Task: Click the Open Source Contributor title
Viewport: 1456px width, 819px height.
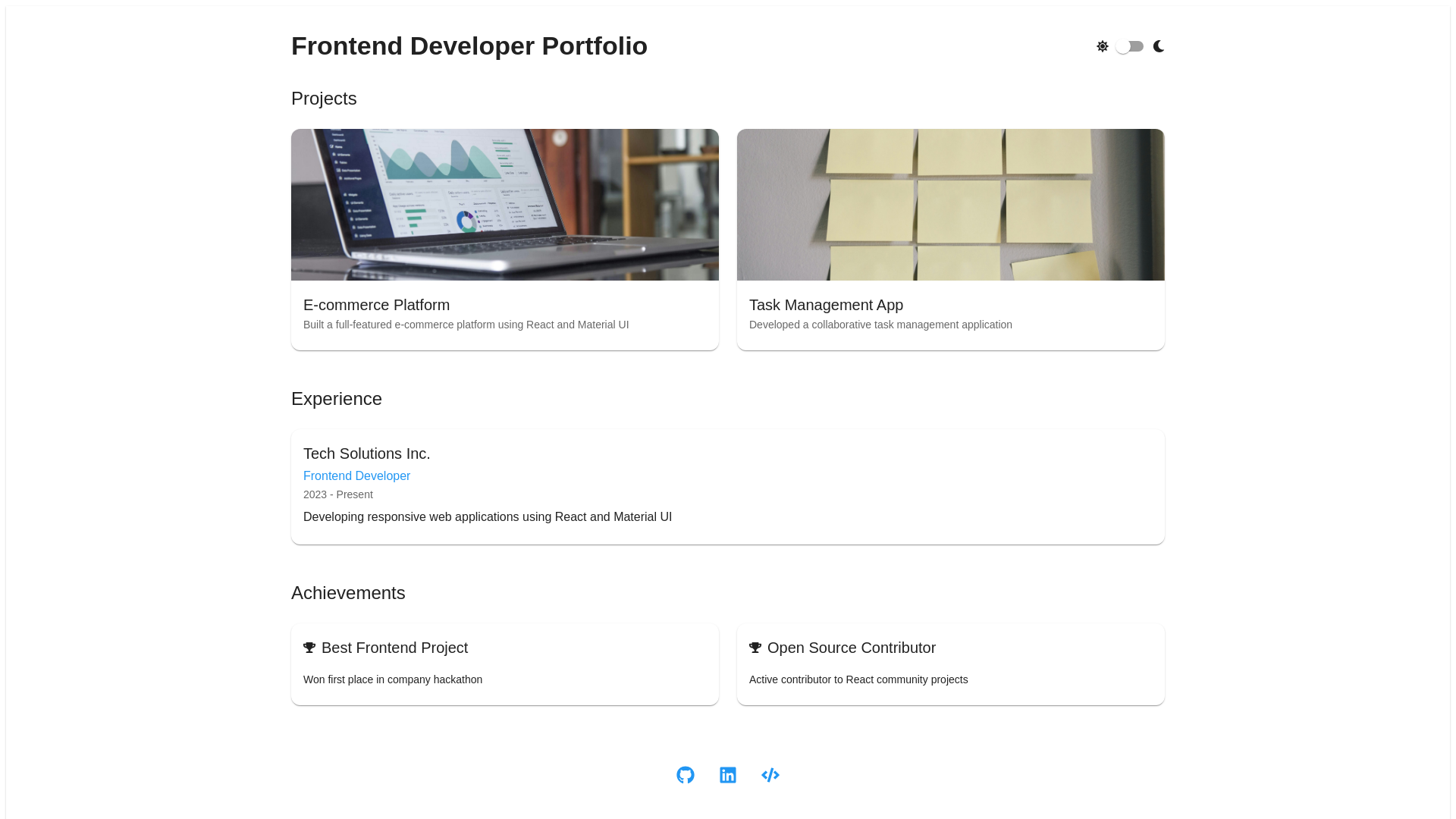Action: (851, 648)
